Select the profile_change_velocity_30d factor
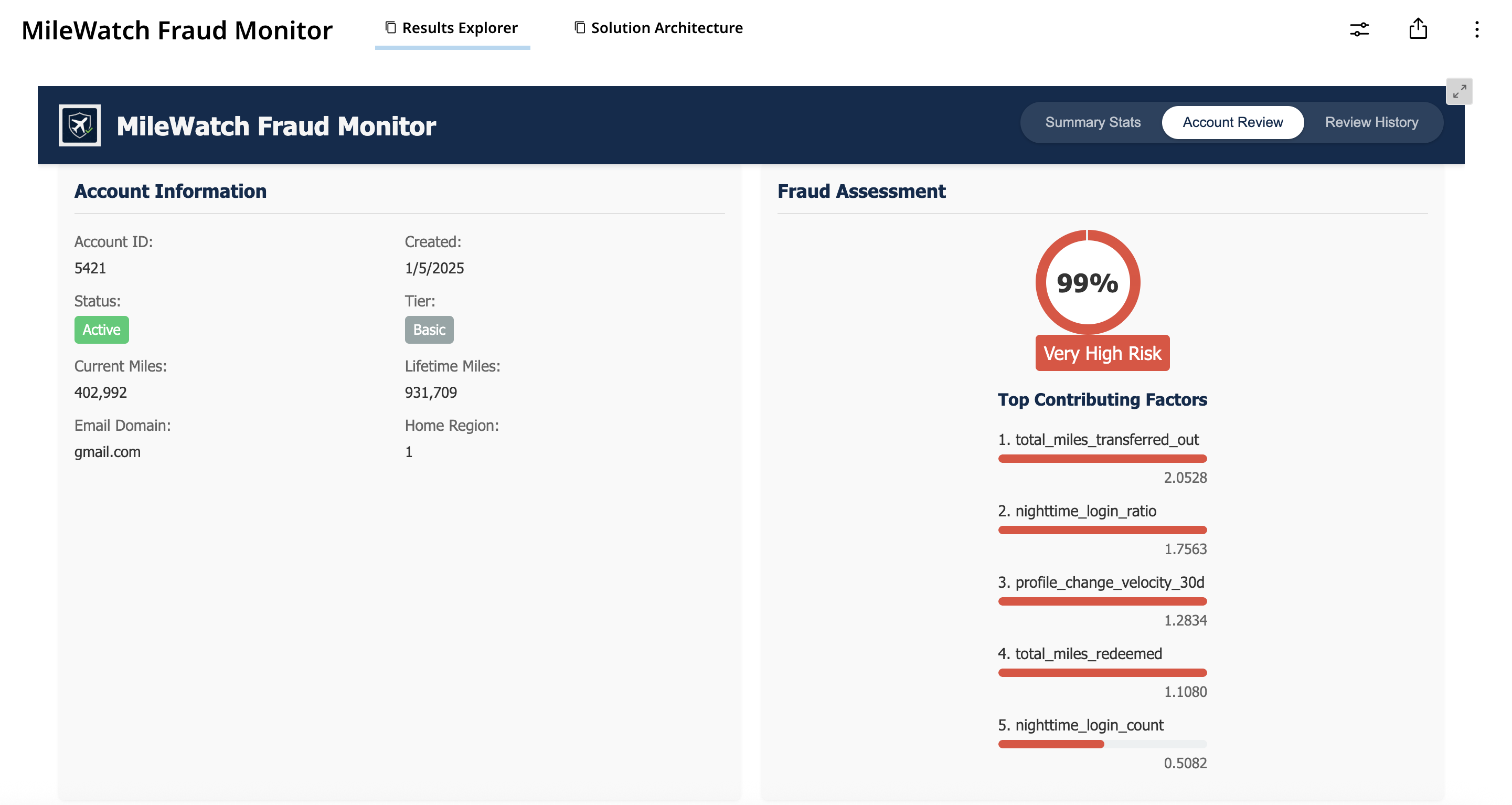The width and height of the screenshot is (1512, 805). (1102, 601)
